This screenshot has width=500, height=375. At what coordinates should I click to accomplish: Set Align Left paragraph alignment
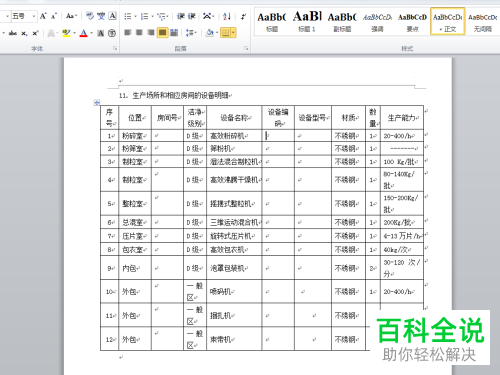tap(128, 33)
